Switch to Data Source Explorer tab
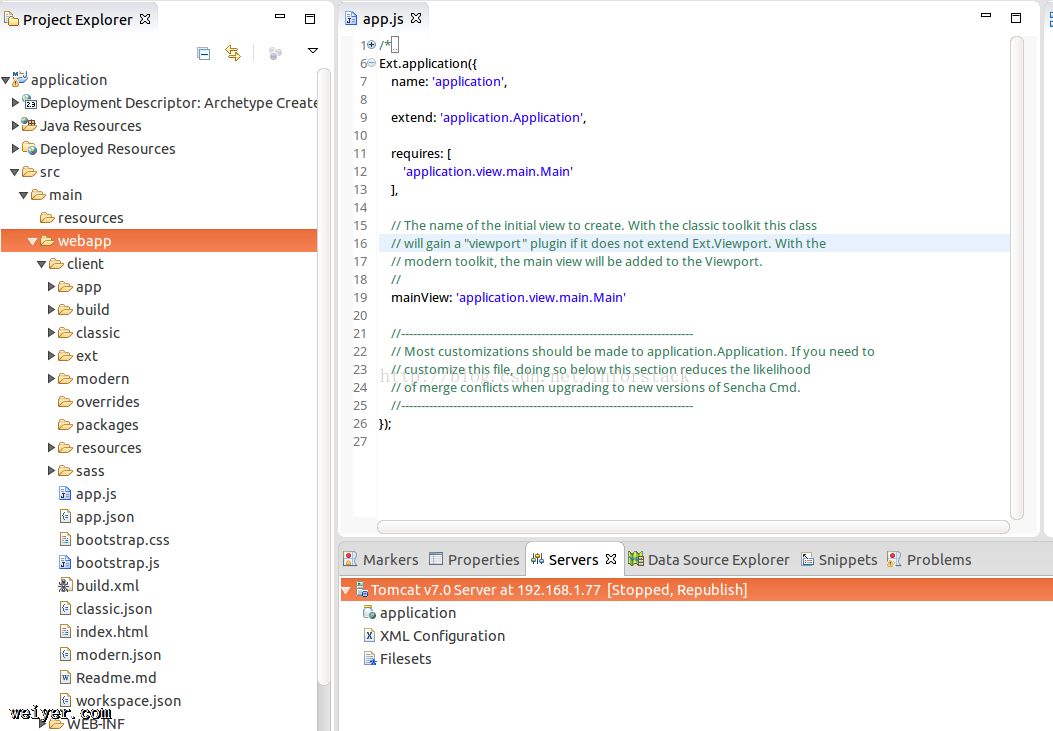Image resolution: width=1053 pixels, height=731 pixels. [x=709, y=559]
